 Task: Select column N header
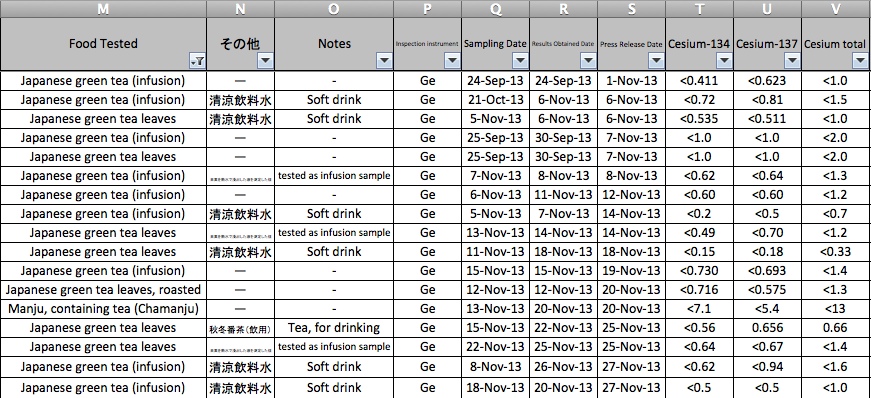click(241, 8)
